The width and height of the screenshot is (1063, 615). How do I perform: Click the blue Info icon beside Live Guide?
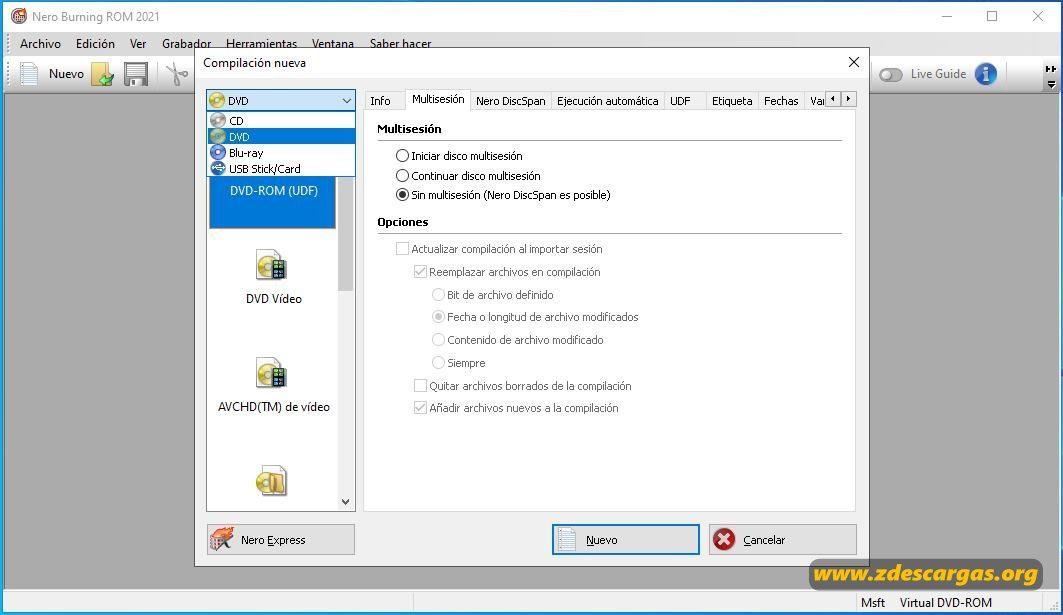[x=986, y=74]
